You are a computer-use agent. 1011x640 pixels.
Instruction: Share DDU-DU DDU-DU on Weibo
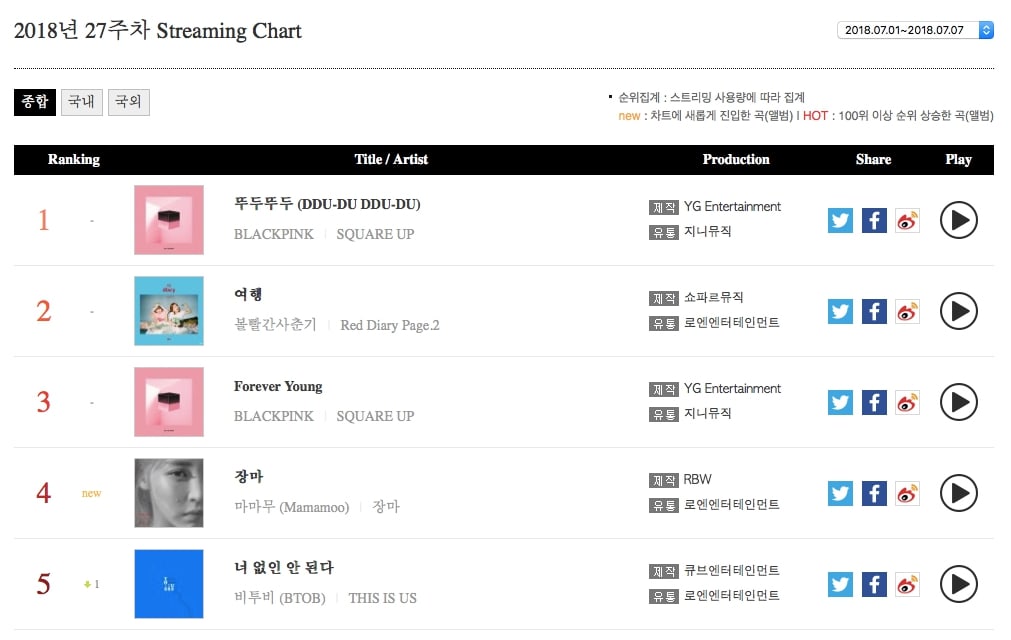pyautogui.click(x=907, y=220)
